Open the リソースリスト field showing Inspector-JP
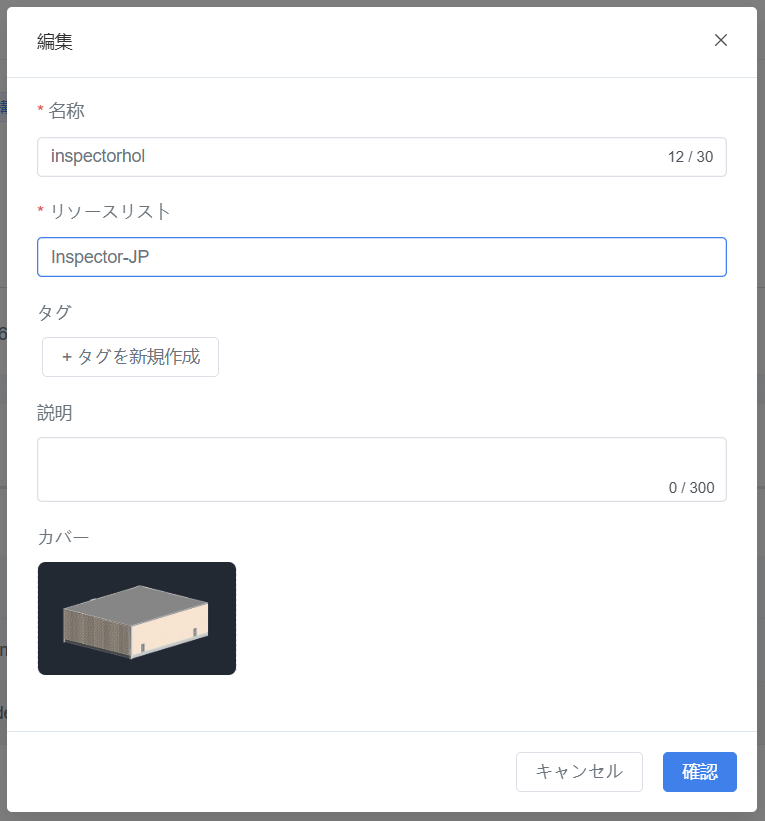This screenshot has width=765, height=821. pos(382,257)
